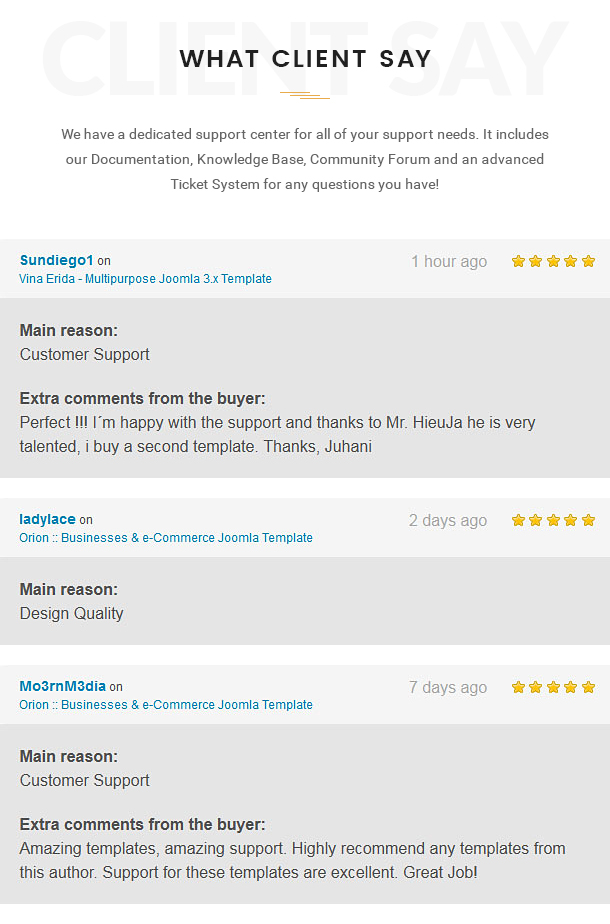Open Mo3rnM3dia user profile link
Image resolution: width=610 pixels, height=924 pixels.
point(62,686)
